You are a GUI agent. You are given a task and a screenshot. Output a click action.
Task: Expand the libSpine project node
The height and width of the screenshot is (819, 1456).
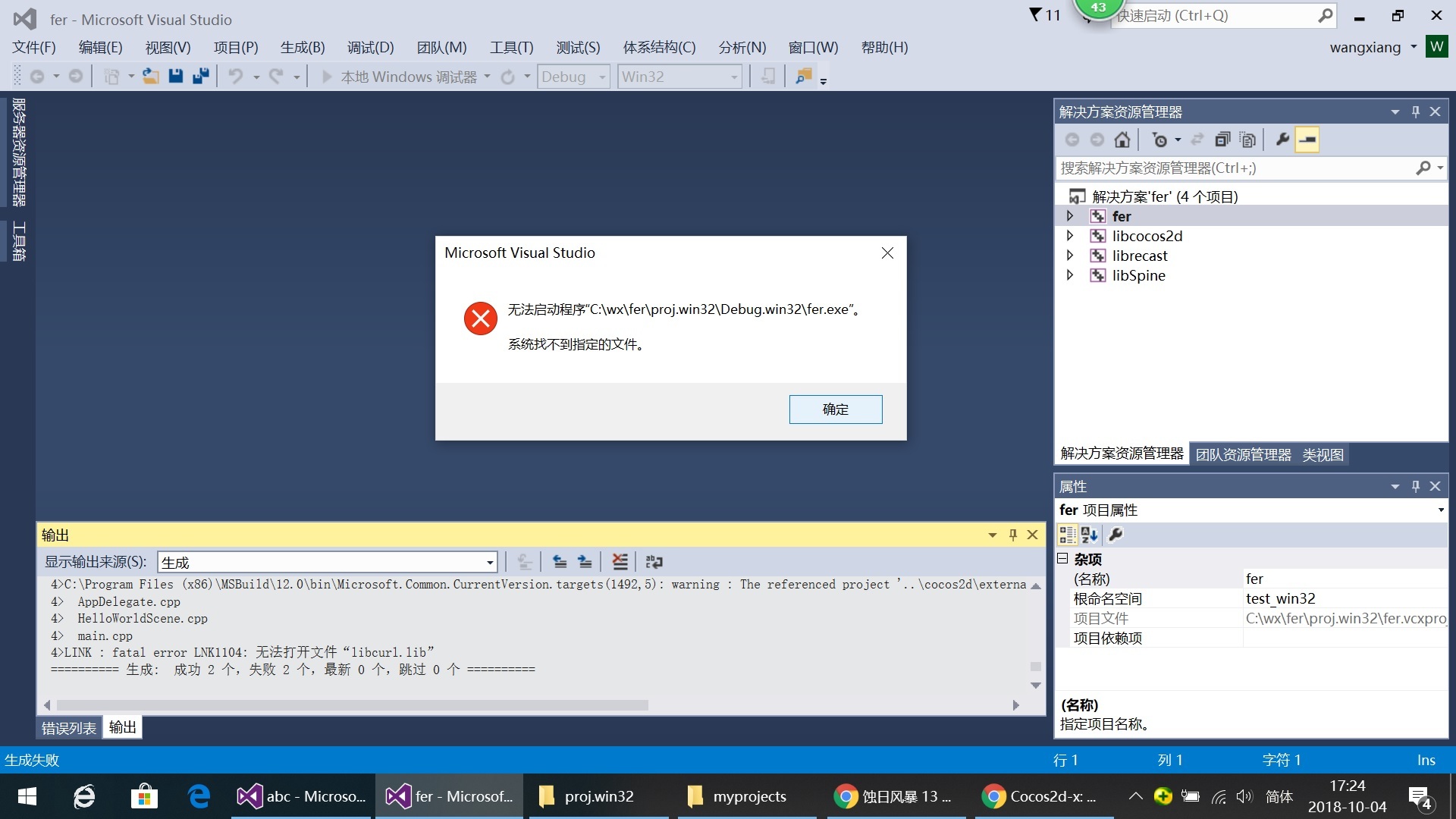tap(1070, 275)
